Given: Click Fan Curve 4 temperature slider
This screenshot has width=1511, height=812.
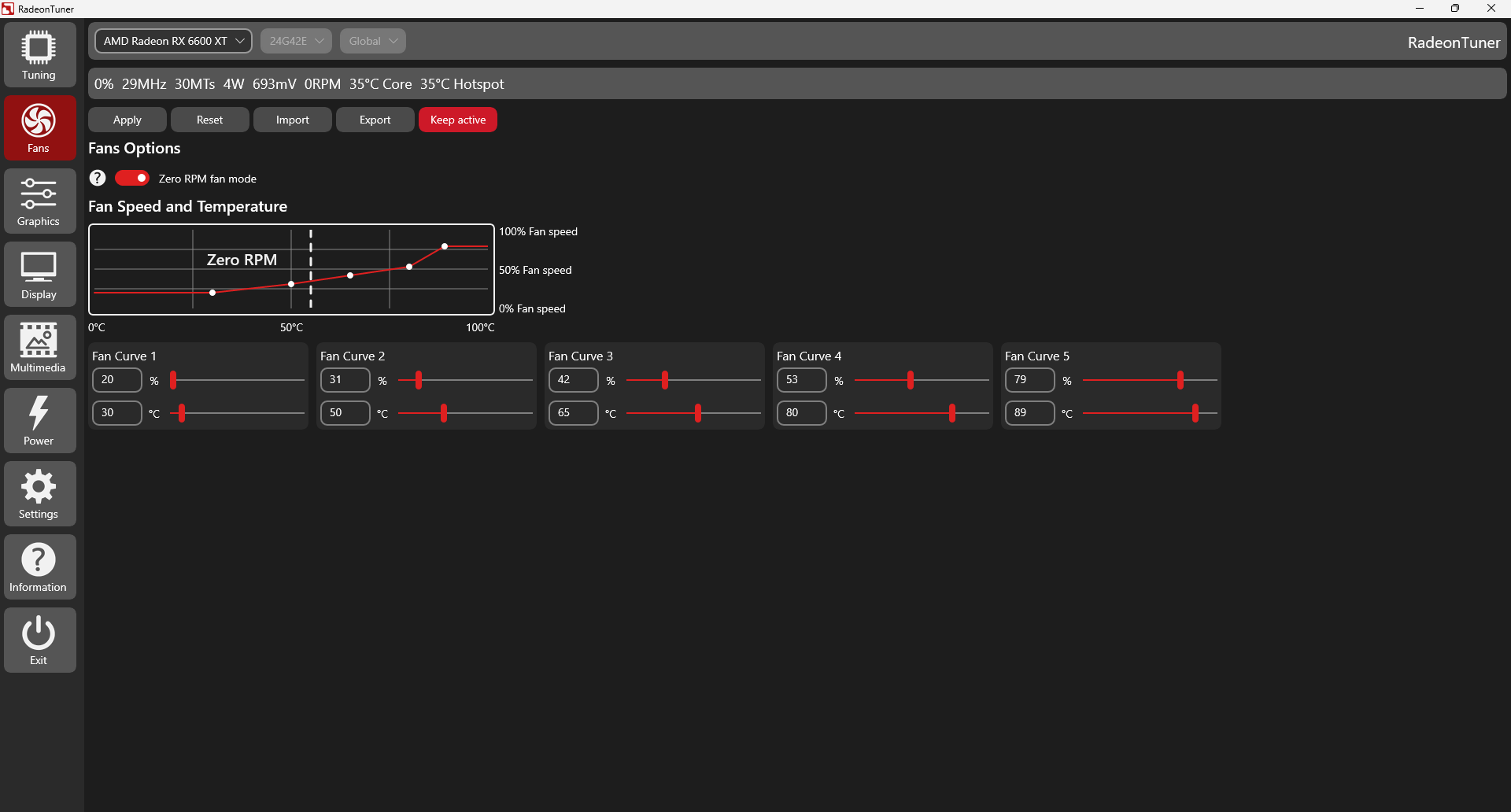Looking at the screenshot, I should coord(922,413).
